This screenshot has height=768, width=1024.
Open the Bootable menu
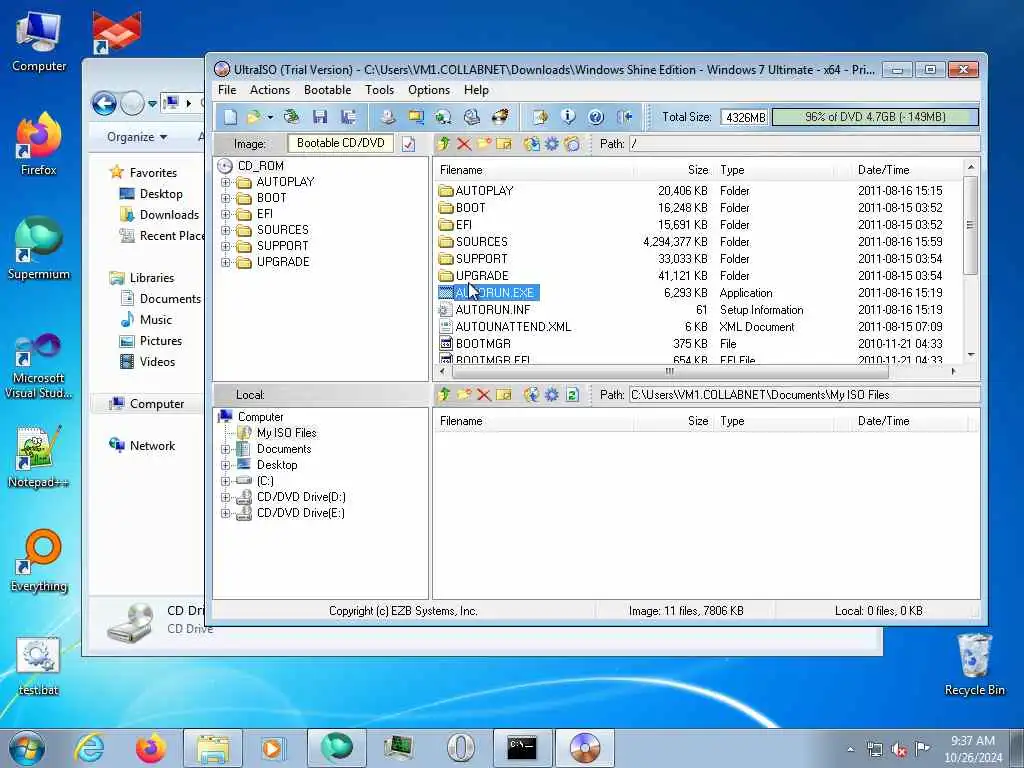327,90
